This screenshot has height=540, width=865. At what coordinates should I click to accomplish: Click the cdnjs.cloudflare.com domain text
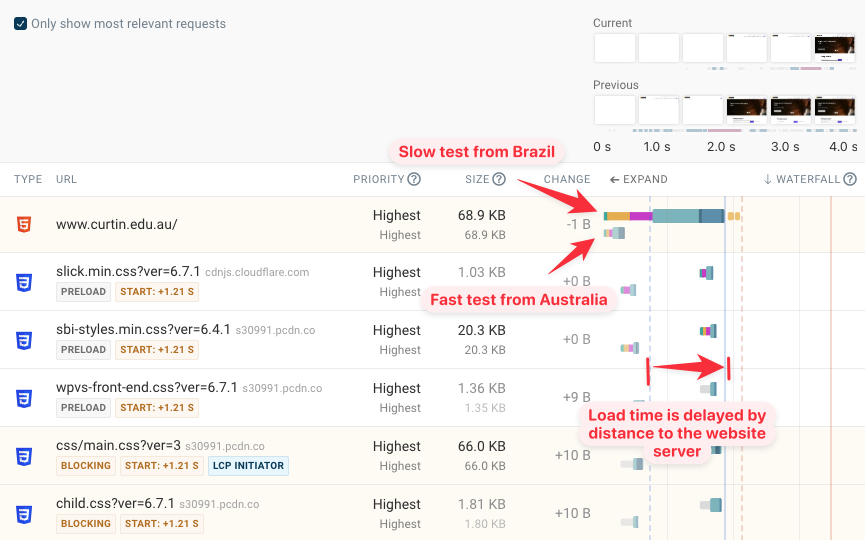pos(257,272)
